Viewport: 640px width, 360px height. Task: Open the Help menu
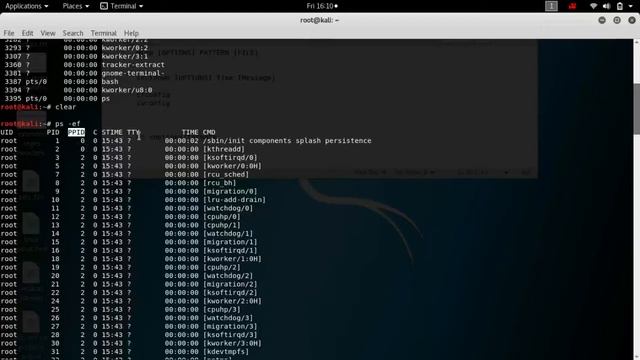[x=131, y=33]
